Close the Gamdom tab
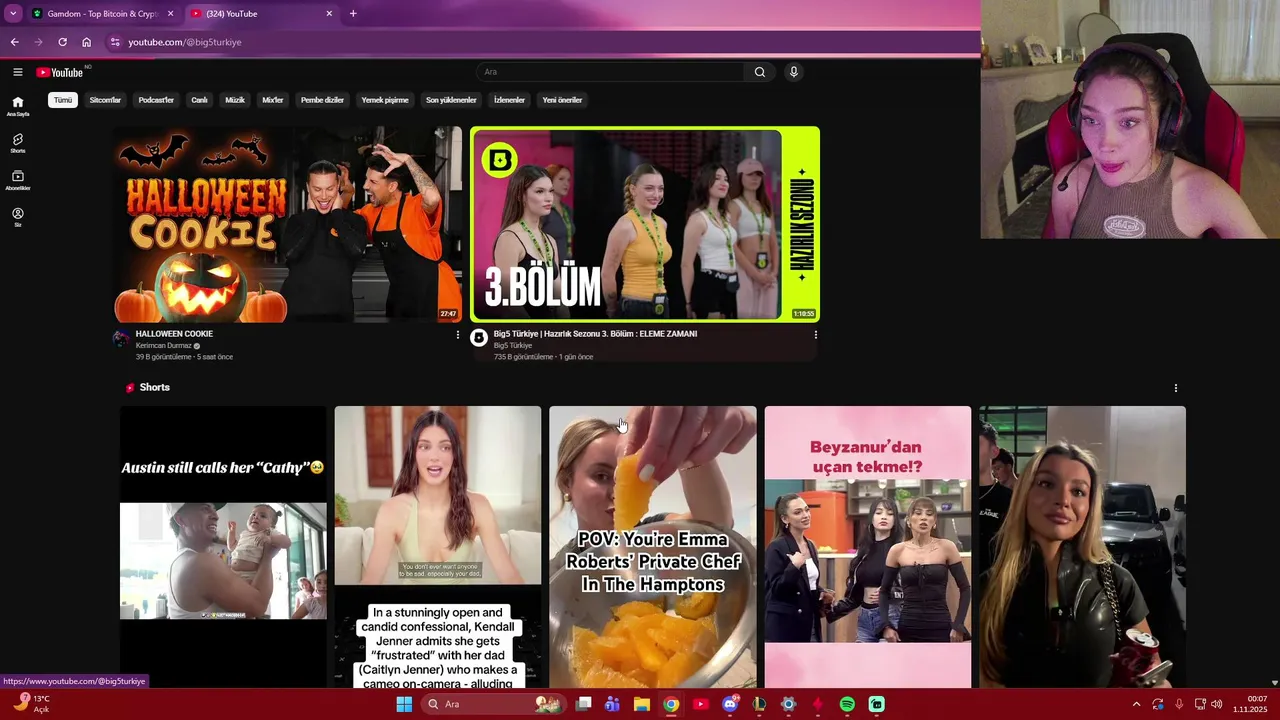The image size is (1280, 720). [x=170, y=13]
